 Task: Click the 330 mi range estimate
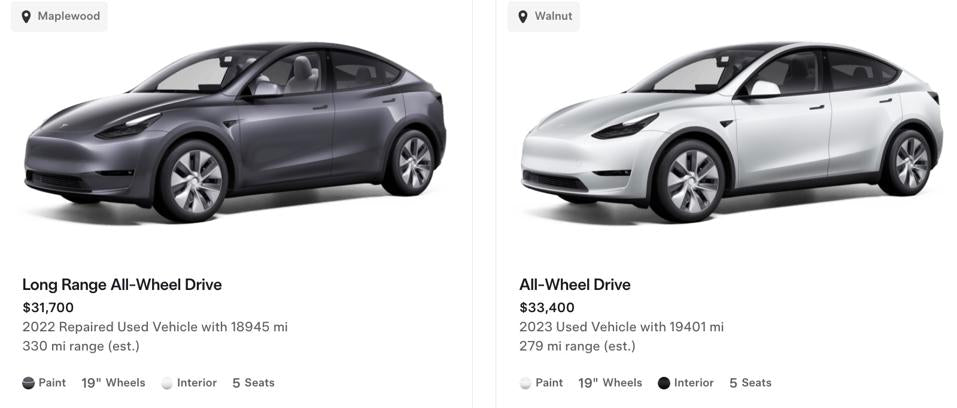(81, 346)
